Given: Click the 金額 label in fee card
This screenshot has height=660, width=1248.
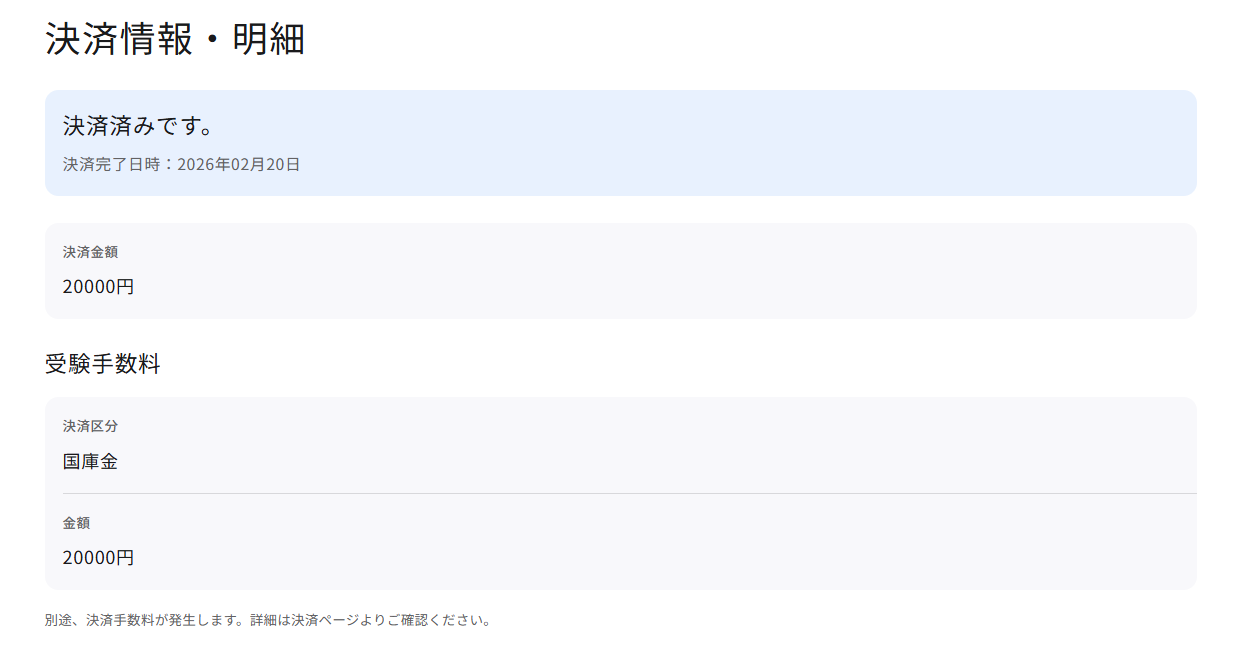Looking at the screenshot, I should pos(77,523).
